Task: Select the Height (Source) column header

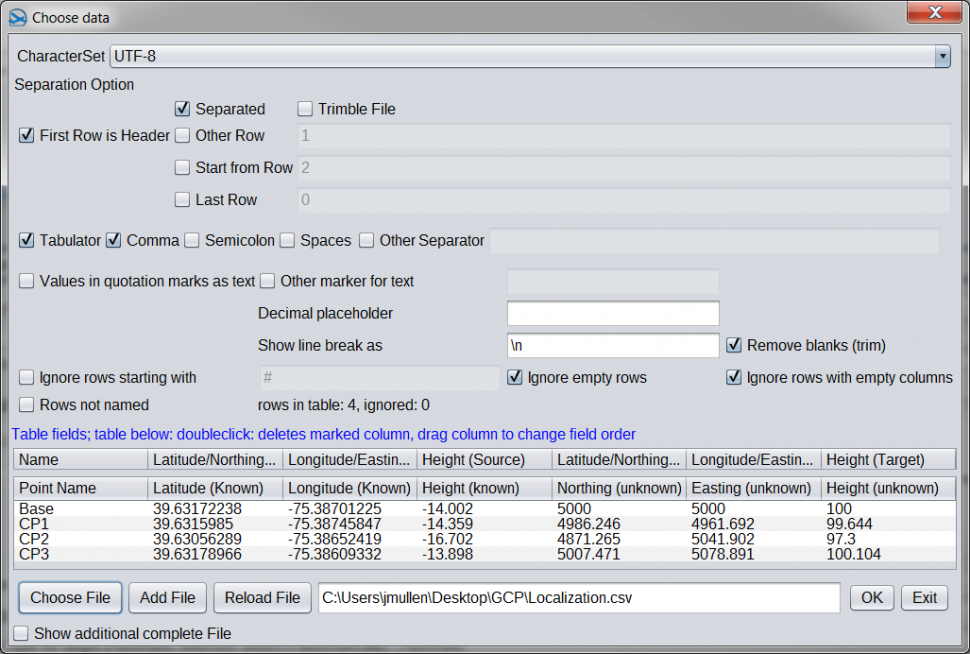Action: pos(484,460)
